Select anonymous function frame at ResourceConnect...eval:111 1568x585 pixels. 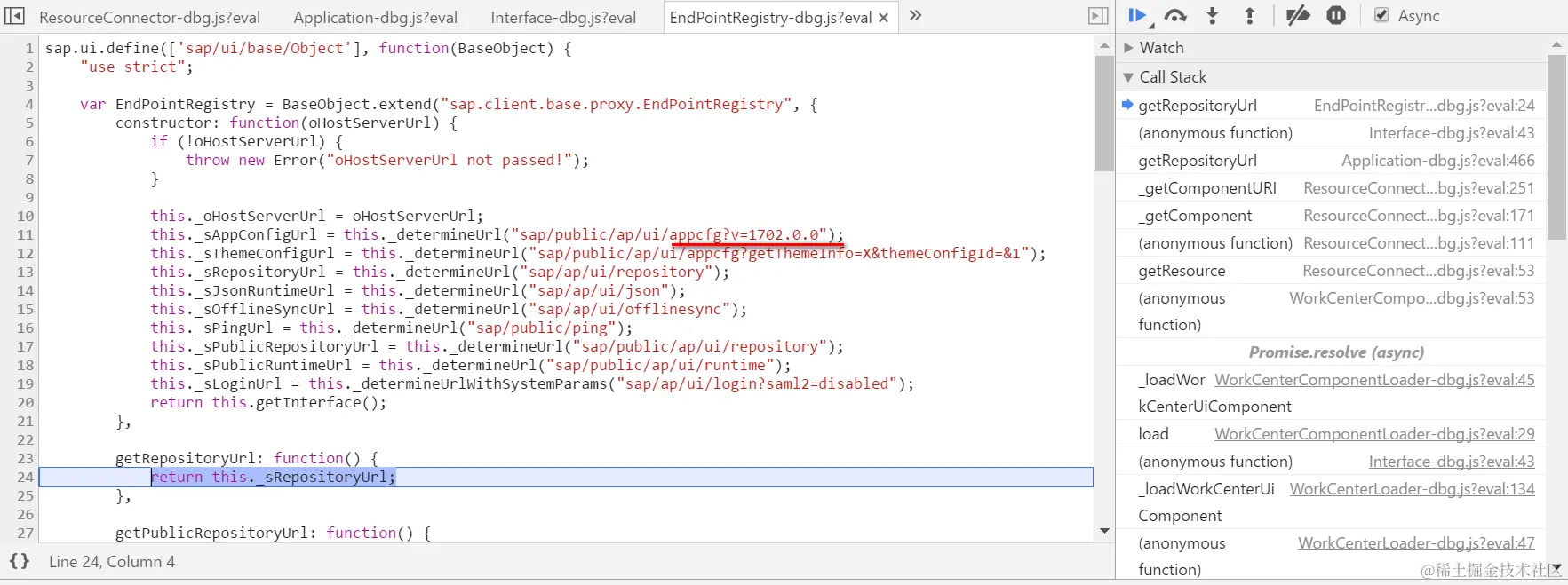(x=1331, y=243)
